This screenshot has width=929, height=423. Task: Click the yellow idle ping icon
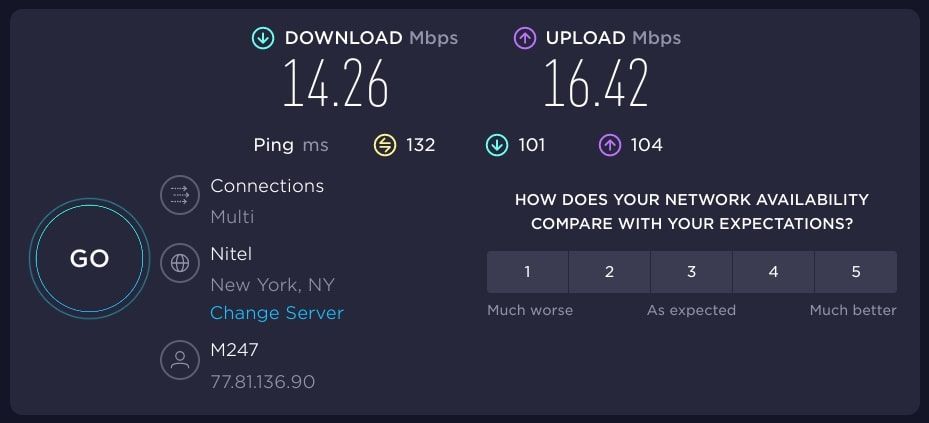click(385, 145)
